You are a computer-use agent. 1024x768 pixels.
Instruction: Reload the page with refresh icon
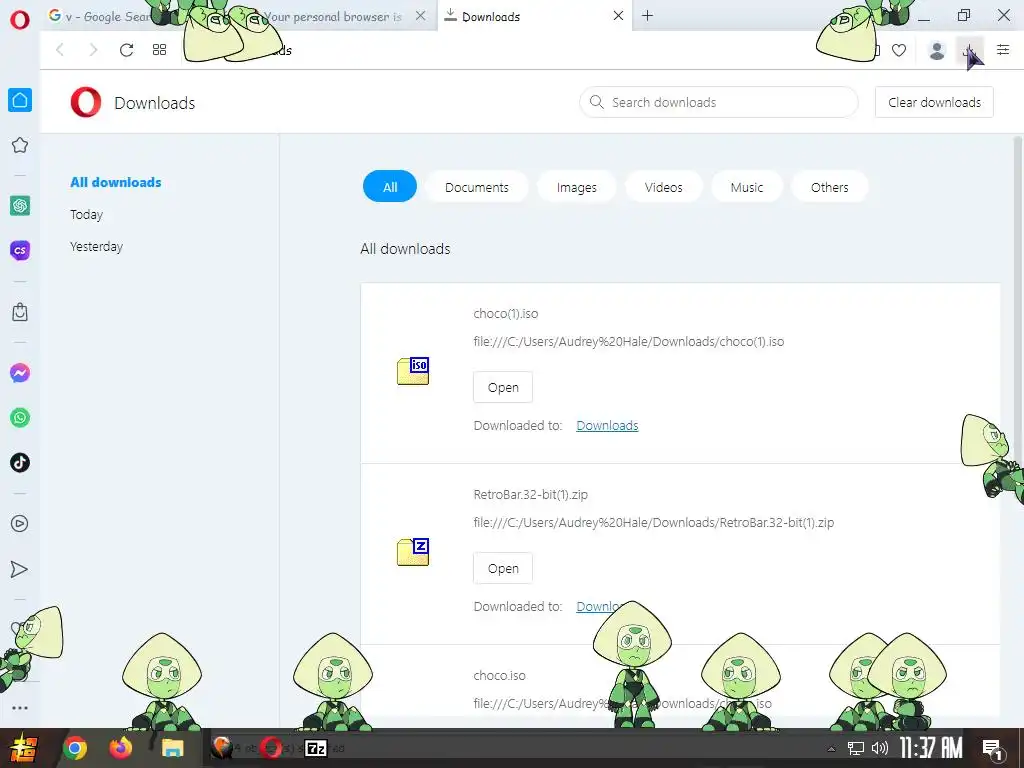click(x=127, y=50)
